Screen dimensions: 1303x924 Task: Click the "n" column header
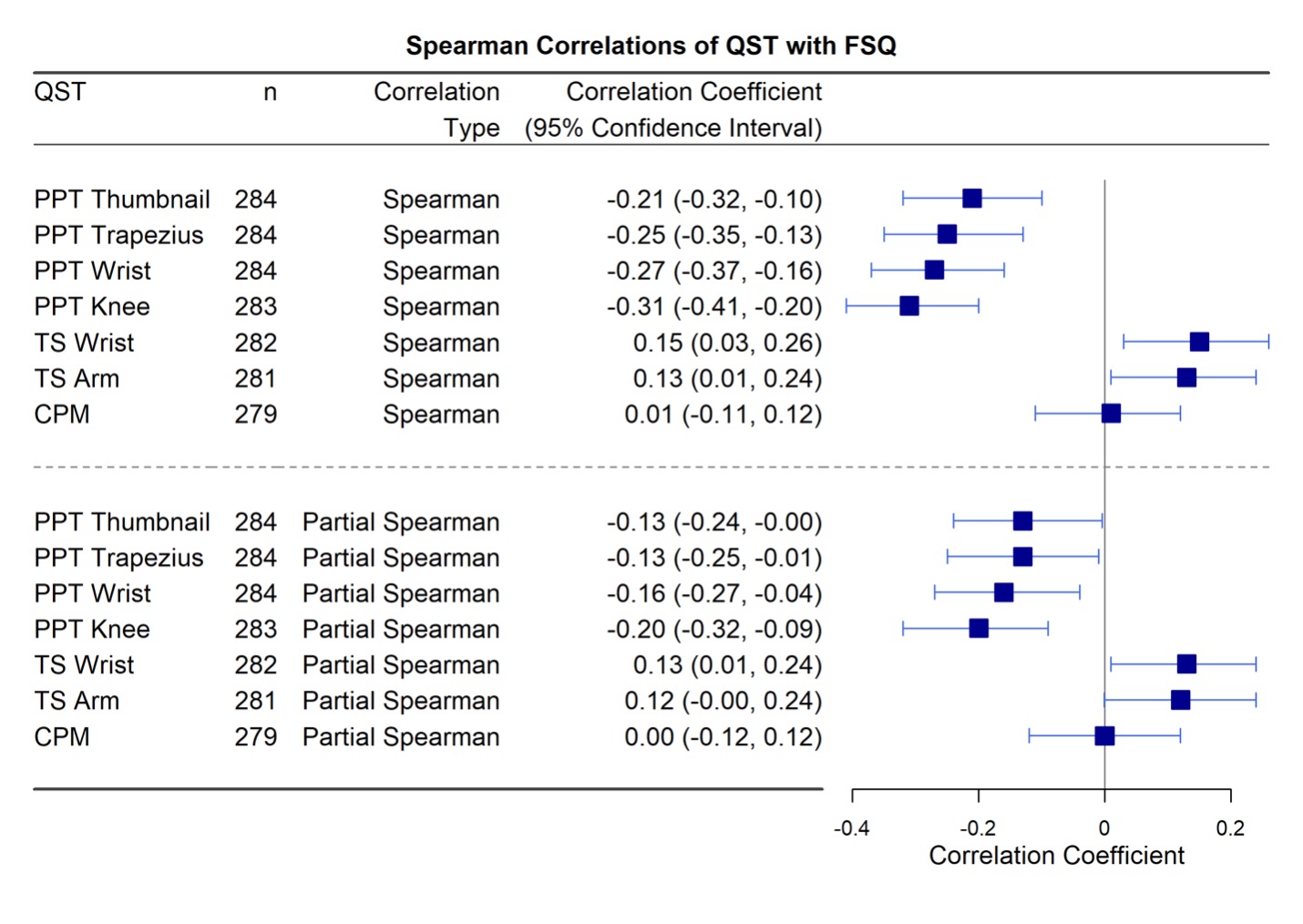coord(270,93)
